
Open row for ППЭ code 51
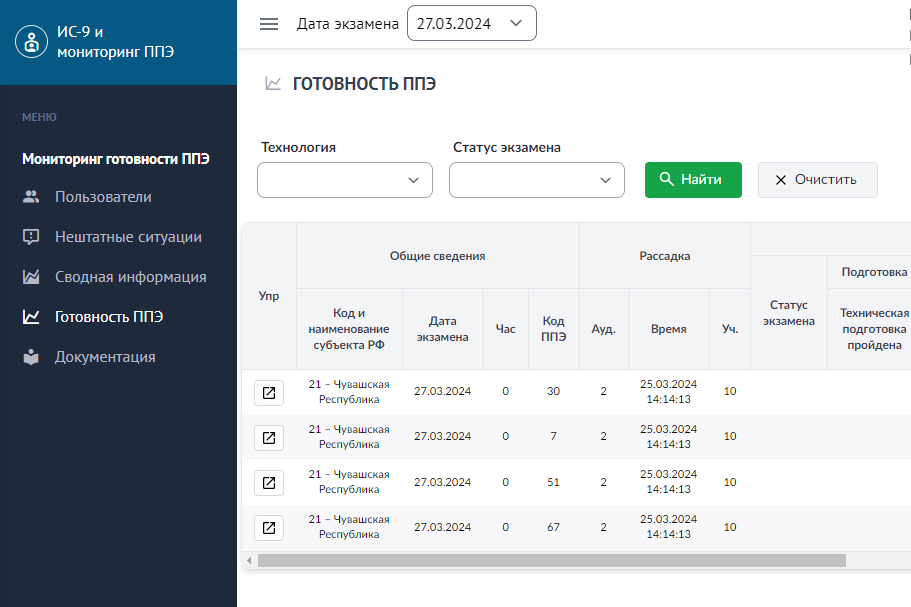(269, 483)
